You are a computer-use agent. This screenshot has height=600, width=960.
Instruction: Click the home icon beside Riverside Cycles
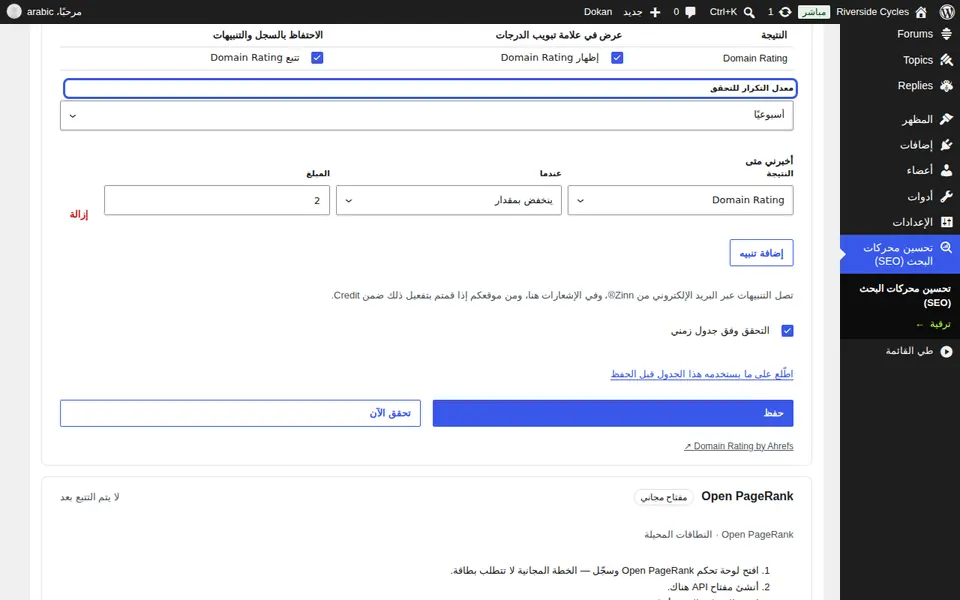[x=921, y=12]
